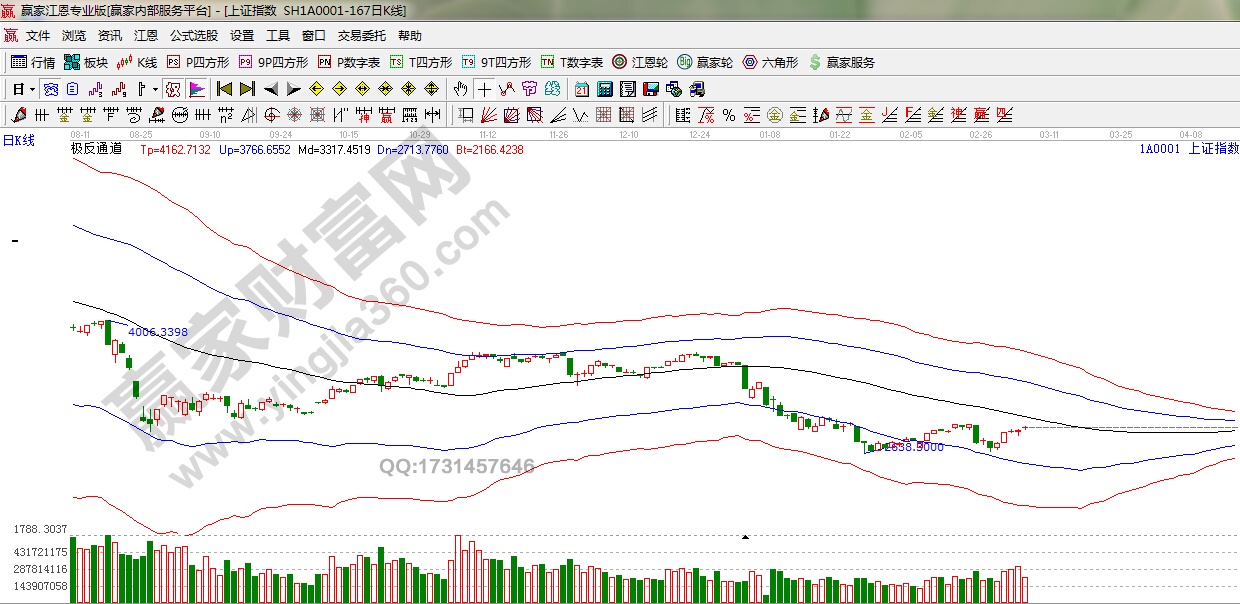Click the calculator icon in toolbar

[x=604, y=89]
